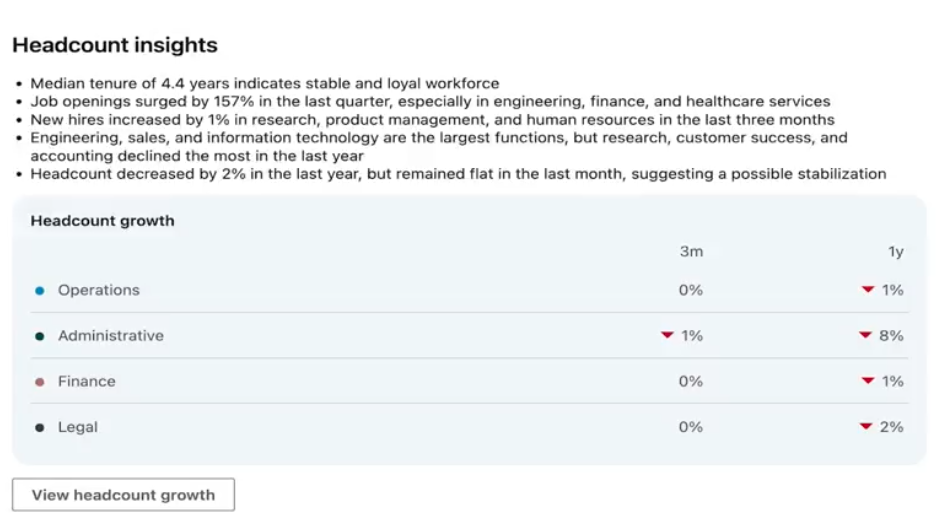The width and height of the screenshot is (938, 526).
Task: Click the blue dot beside Operations
Action: [40, 291]
